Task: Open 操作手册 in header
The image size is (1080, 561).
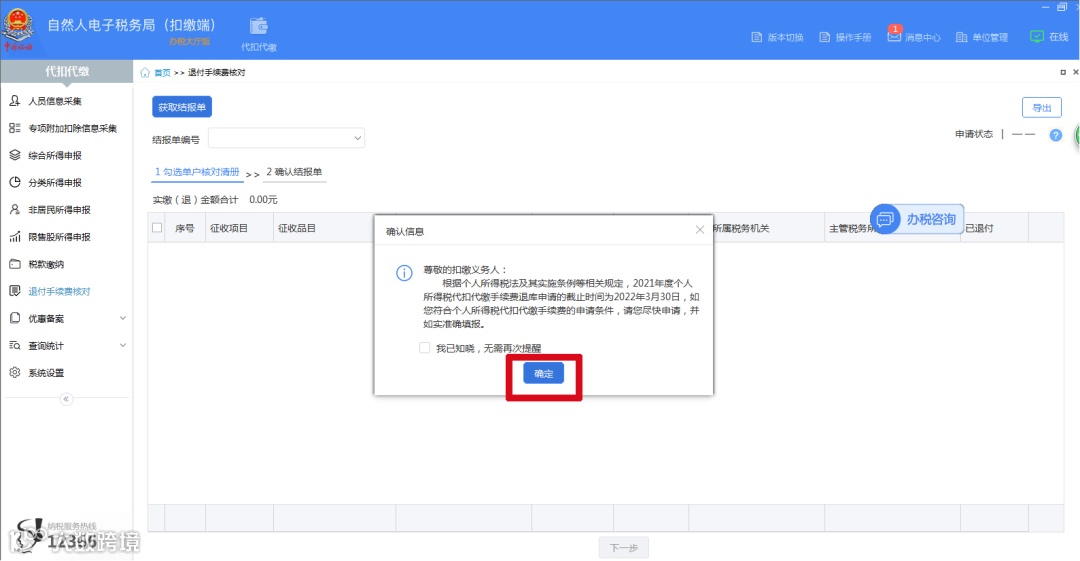Action: pyautogui.click(x=845, y=37)
